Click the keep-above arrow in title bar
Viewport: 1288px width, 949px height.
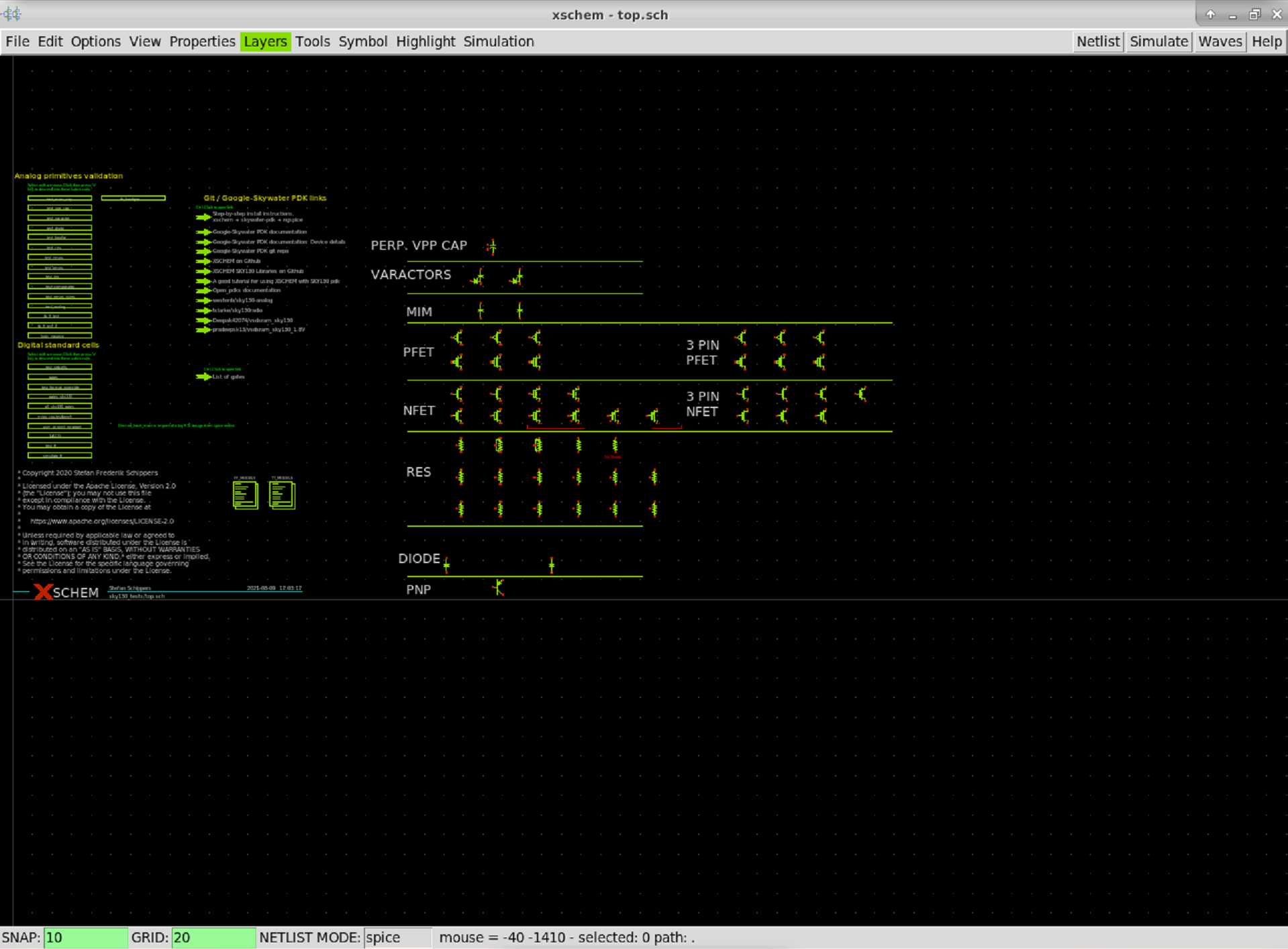(1210, 14)
